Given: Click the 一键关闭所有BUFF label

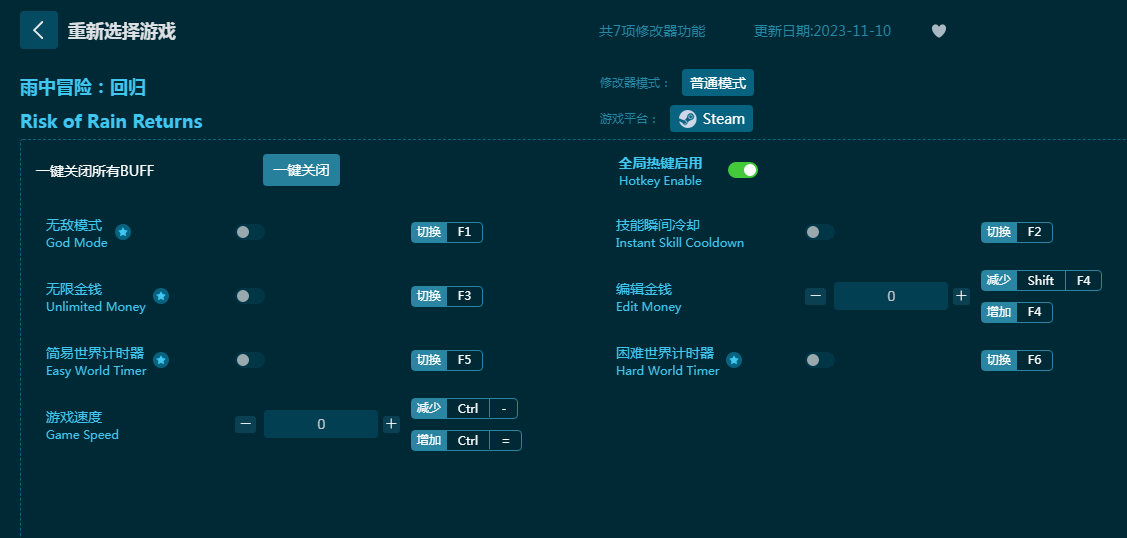Looking at the screenshot, I should 95,171.
